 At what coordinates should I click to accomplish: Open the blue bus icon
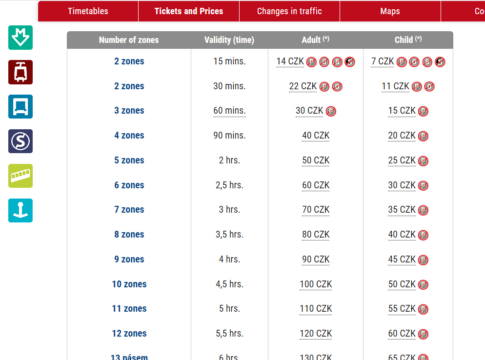[20, 107]
